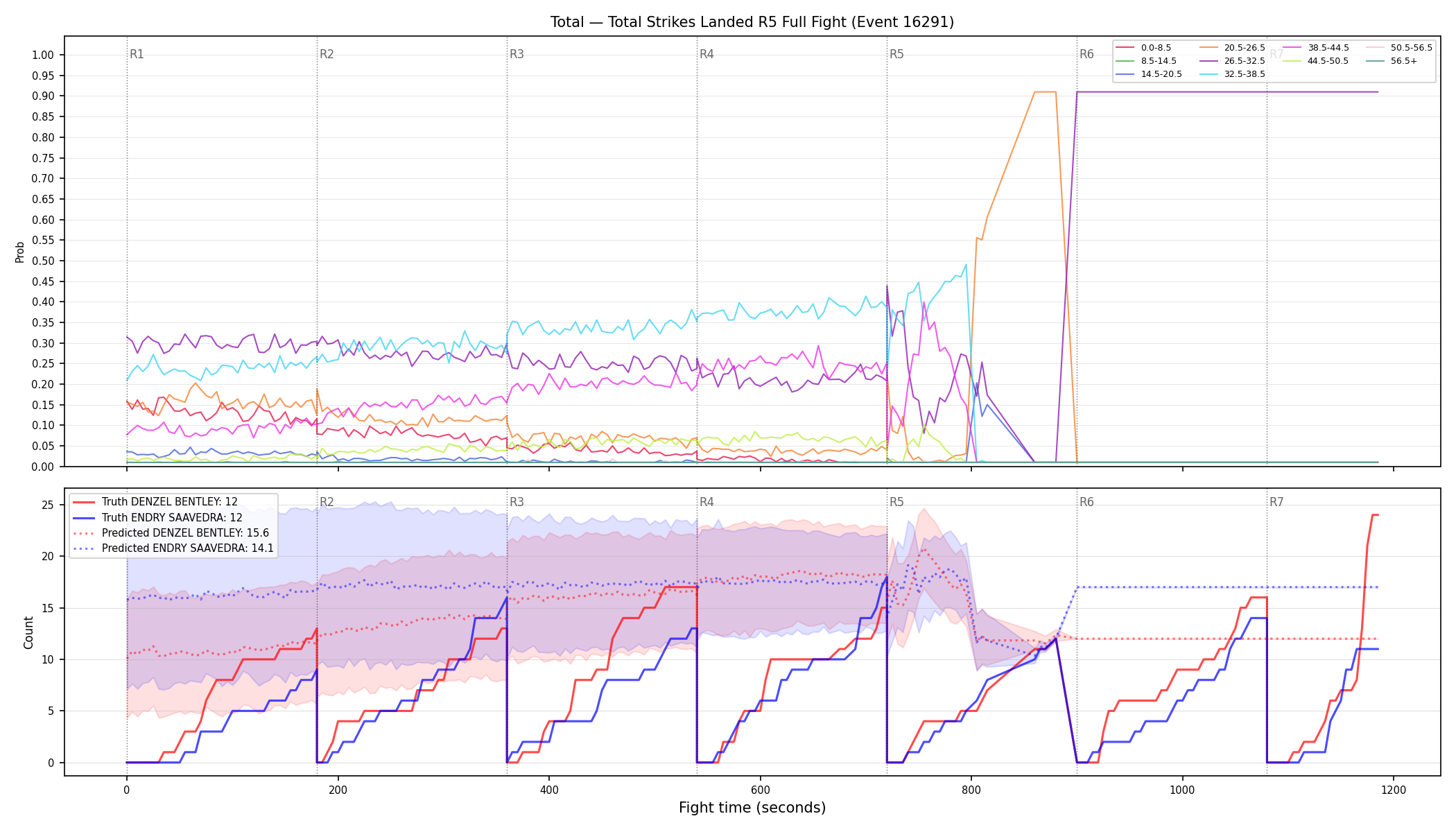Select the 14.5-20.5 legend label
The image size is (1456, 832).
1161,74
